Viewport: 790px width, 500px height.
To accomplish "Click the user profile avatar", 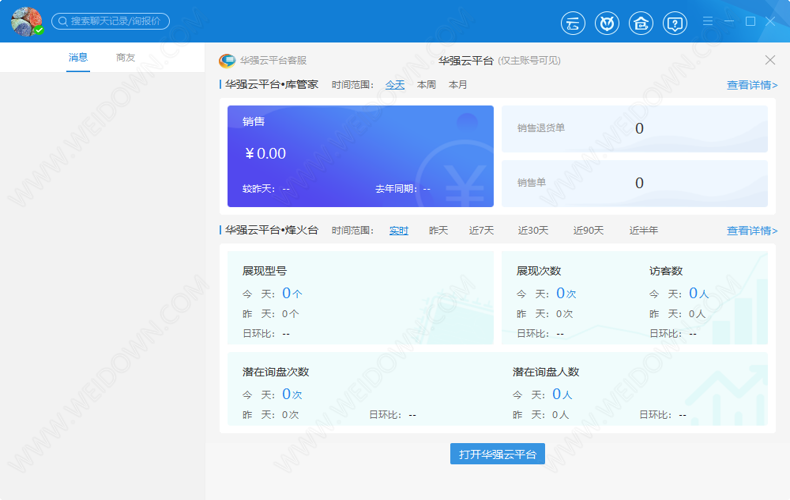I will tap(25, 21).
